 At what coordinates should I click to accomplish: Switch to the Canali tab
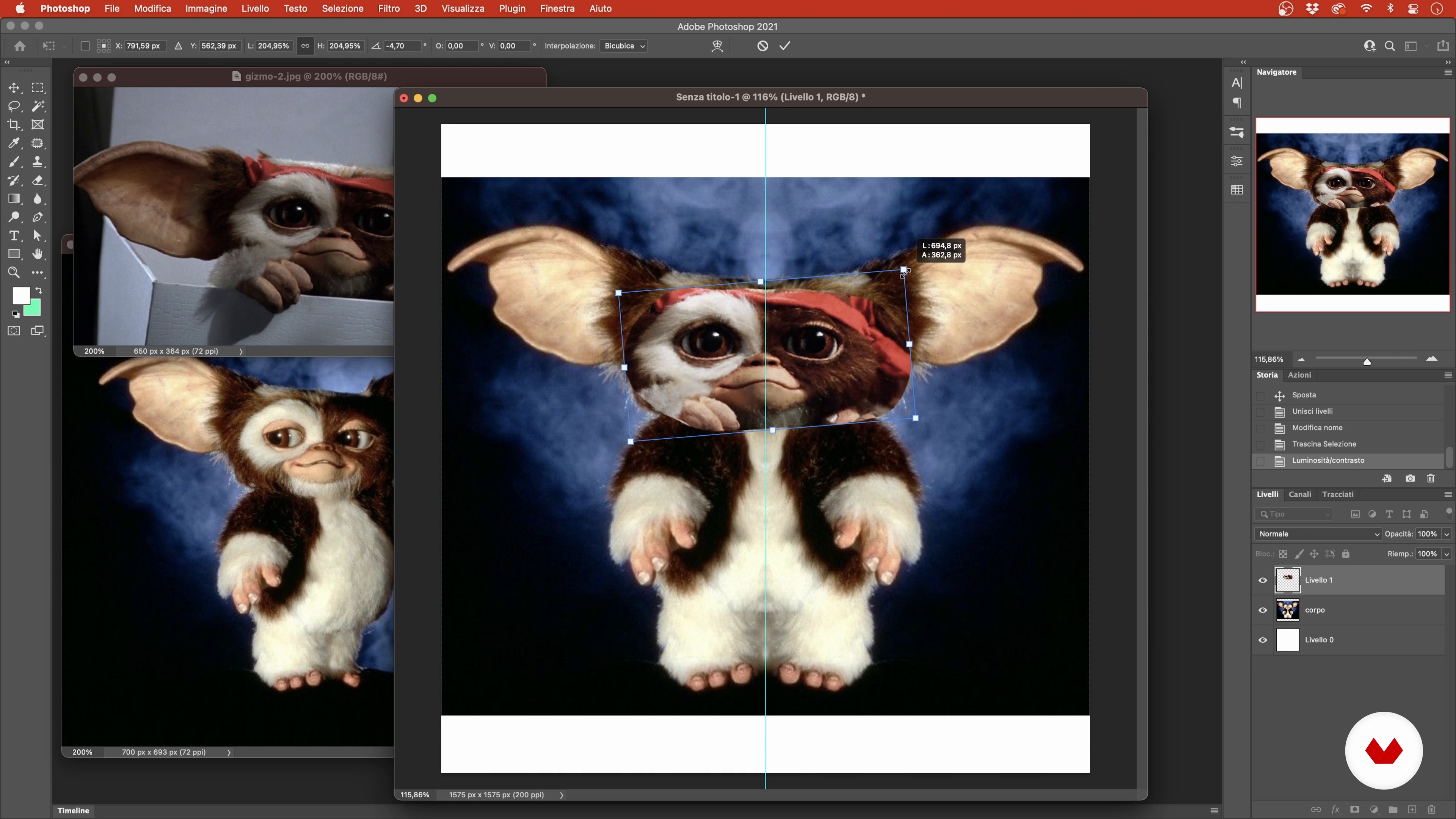(x=1299, y=494)
